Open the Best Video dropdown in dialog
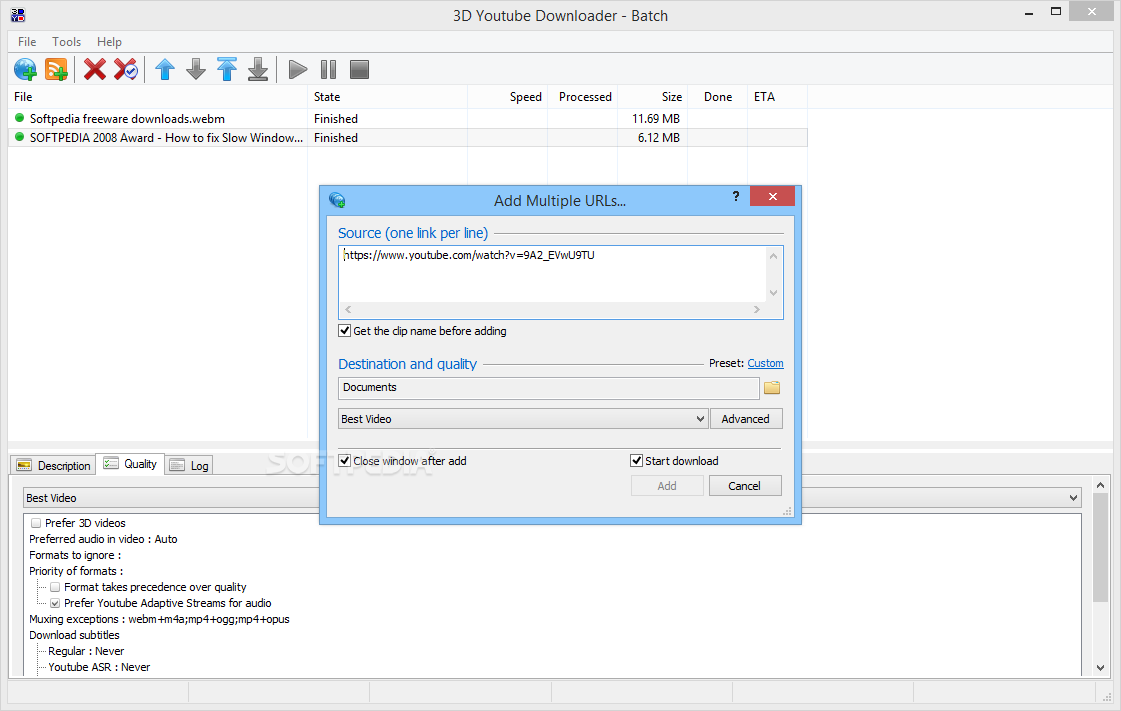Viewport: 1121px width, 711px height. coord(523,419)
